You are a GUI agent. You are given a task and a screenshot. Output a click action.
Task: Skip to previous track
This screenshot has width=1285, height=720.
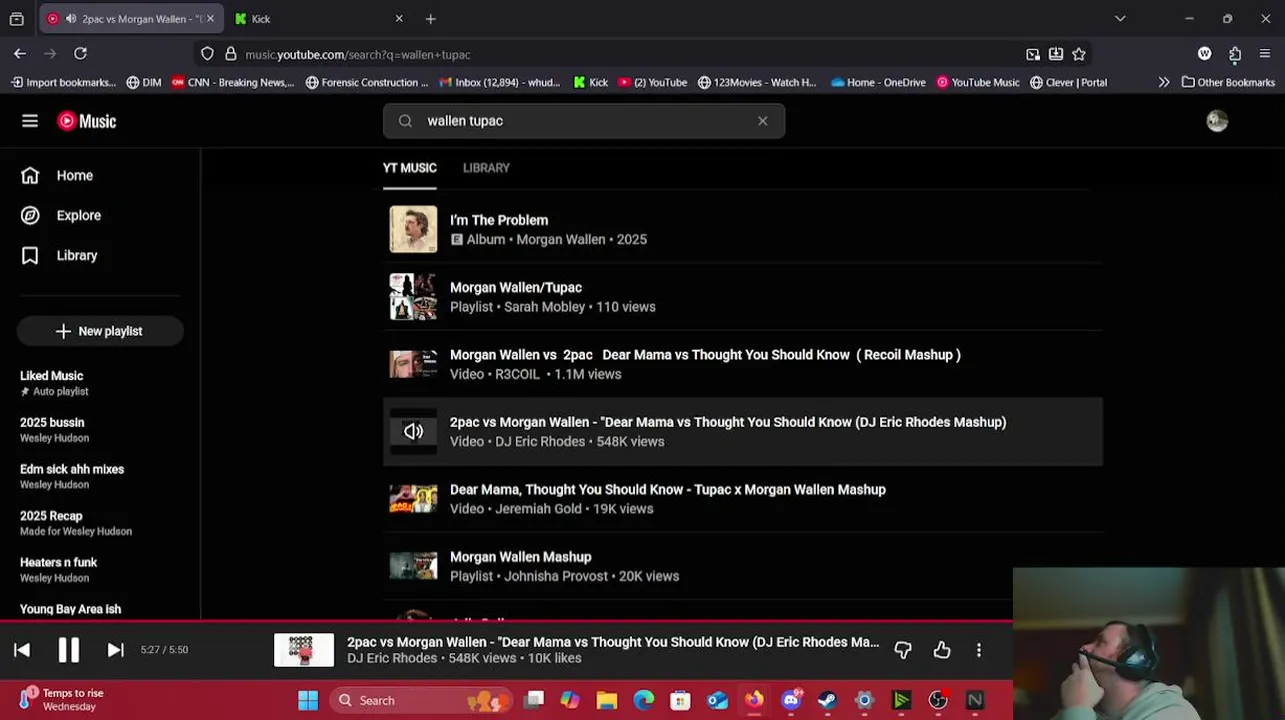coord(22,650)
